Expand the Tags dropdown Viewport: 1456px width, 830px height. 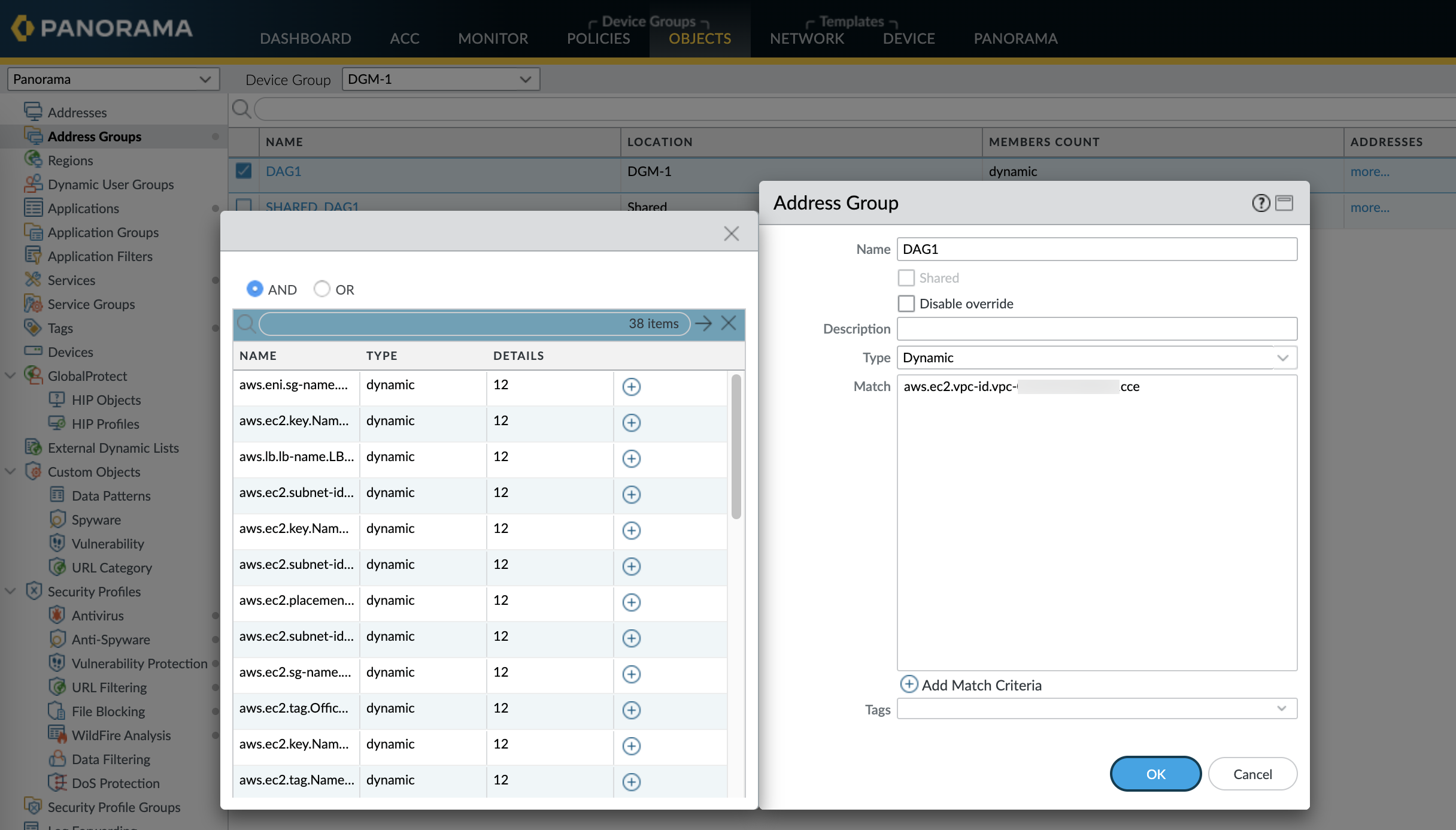[x=1282, y=708]
